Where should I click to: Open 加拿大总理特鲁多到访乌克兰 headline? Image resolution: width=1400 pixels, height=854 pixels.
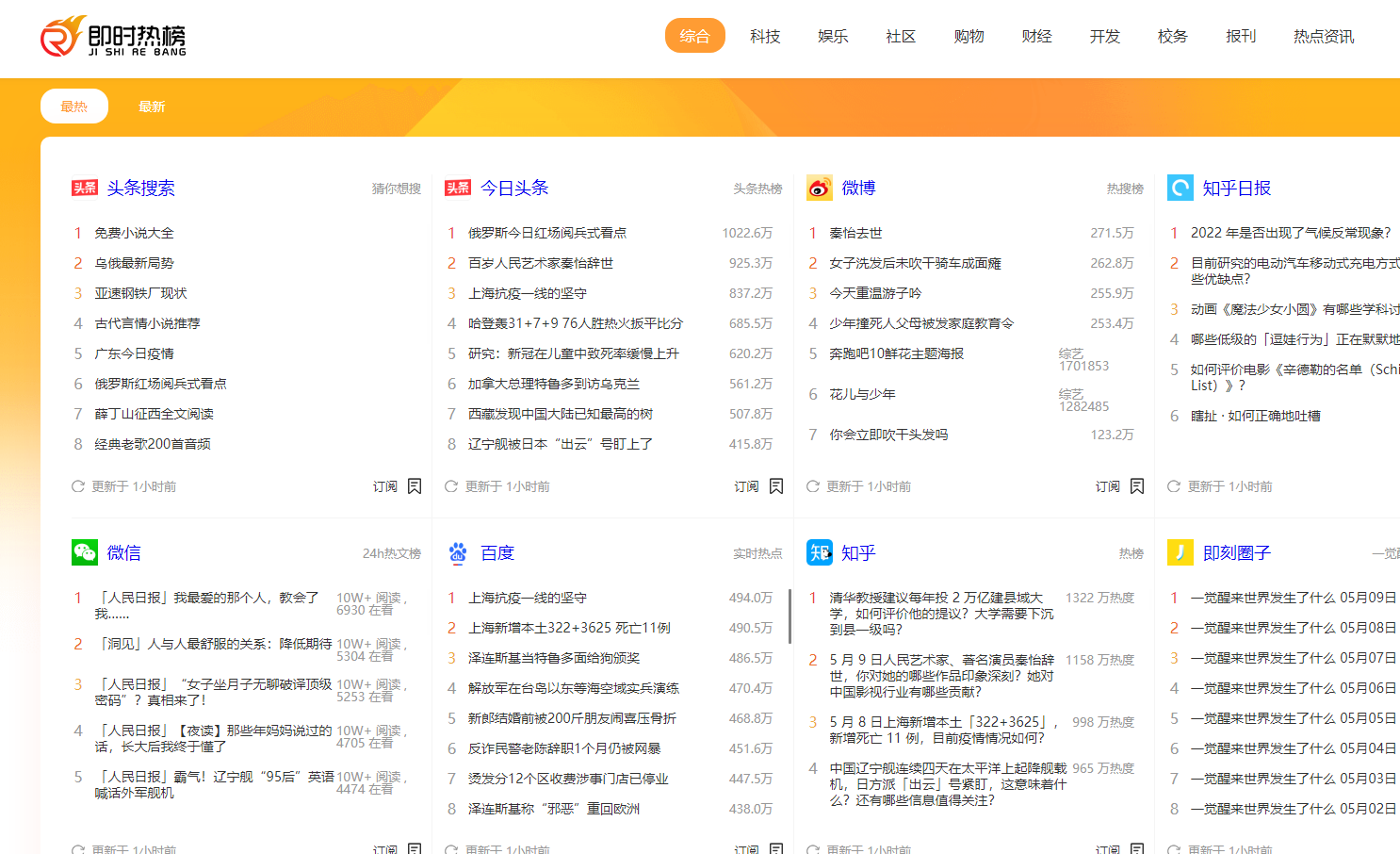coord(554,384)
